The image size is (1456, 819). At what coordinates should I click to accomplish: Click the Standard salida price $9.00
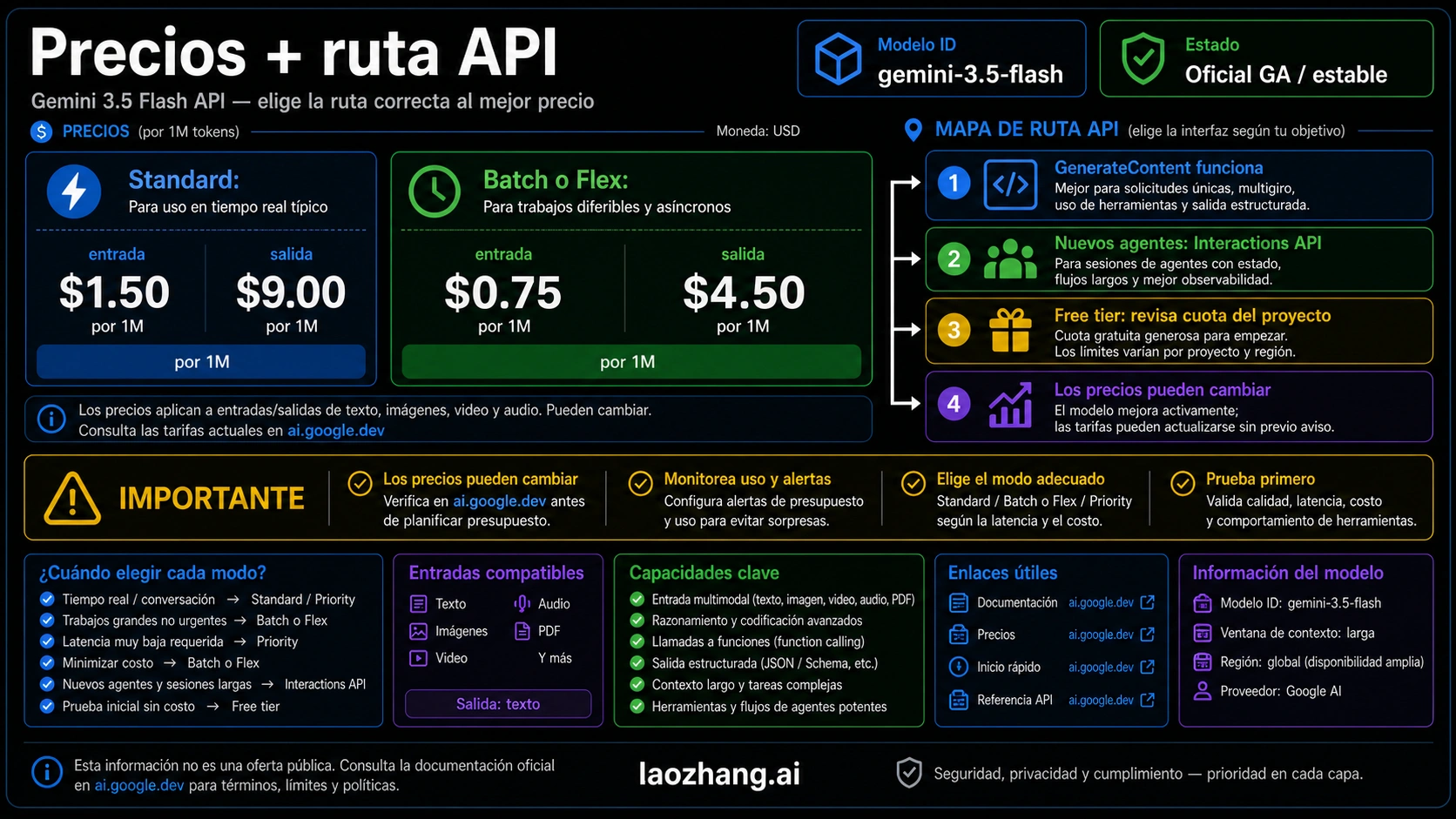click(x=291, y=292)
